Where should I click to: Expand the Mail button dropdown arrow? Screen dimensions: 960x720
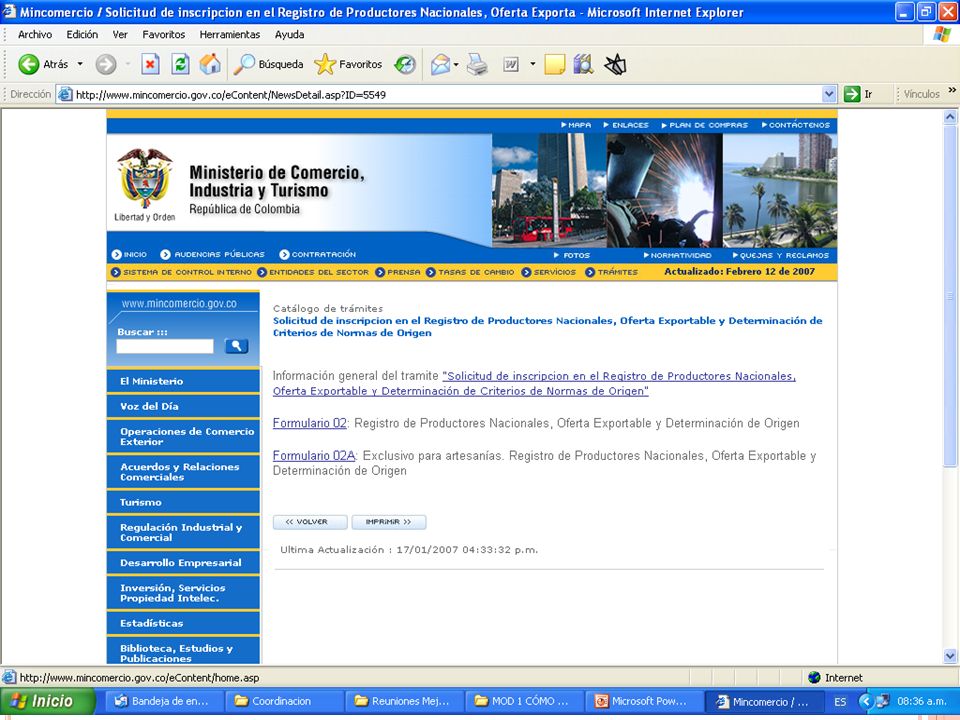(x=456, y=64)
